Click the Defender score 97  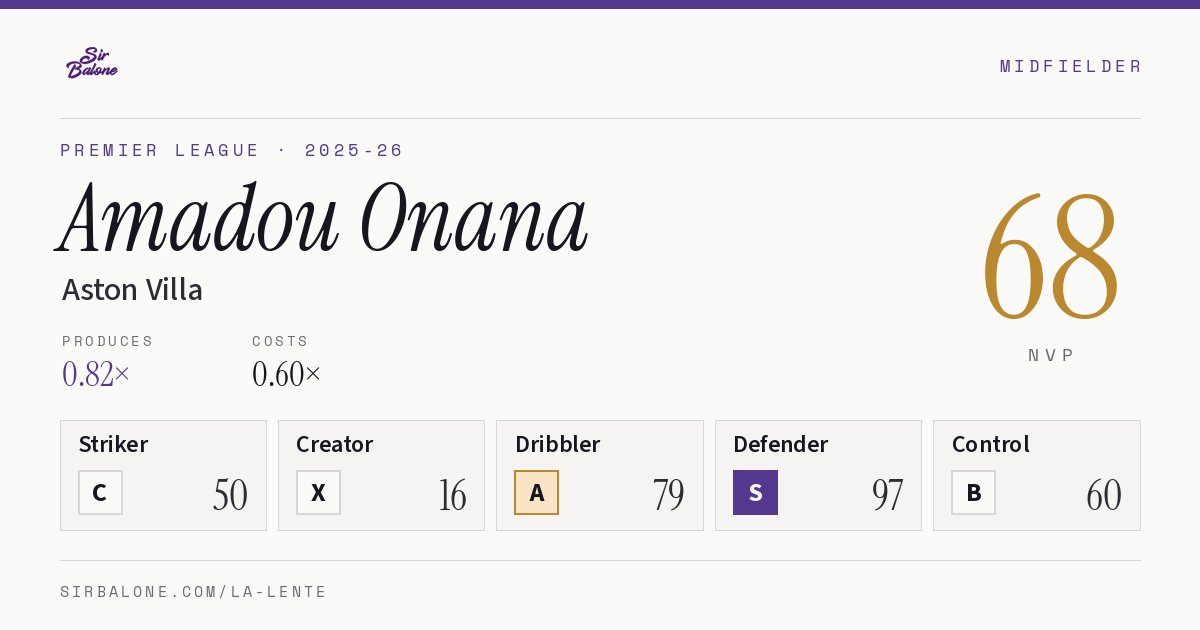pyautogui.click(x=887, y=495)
